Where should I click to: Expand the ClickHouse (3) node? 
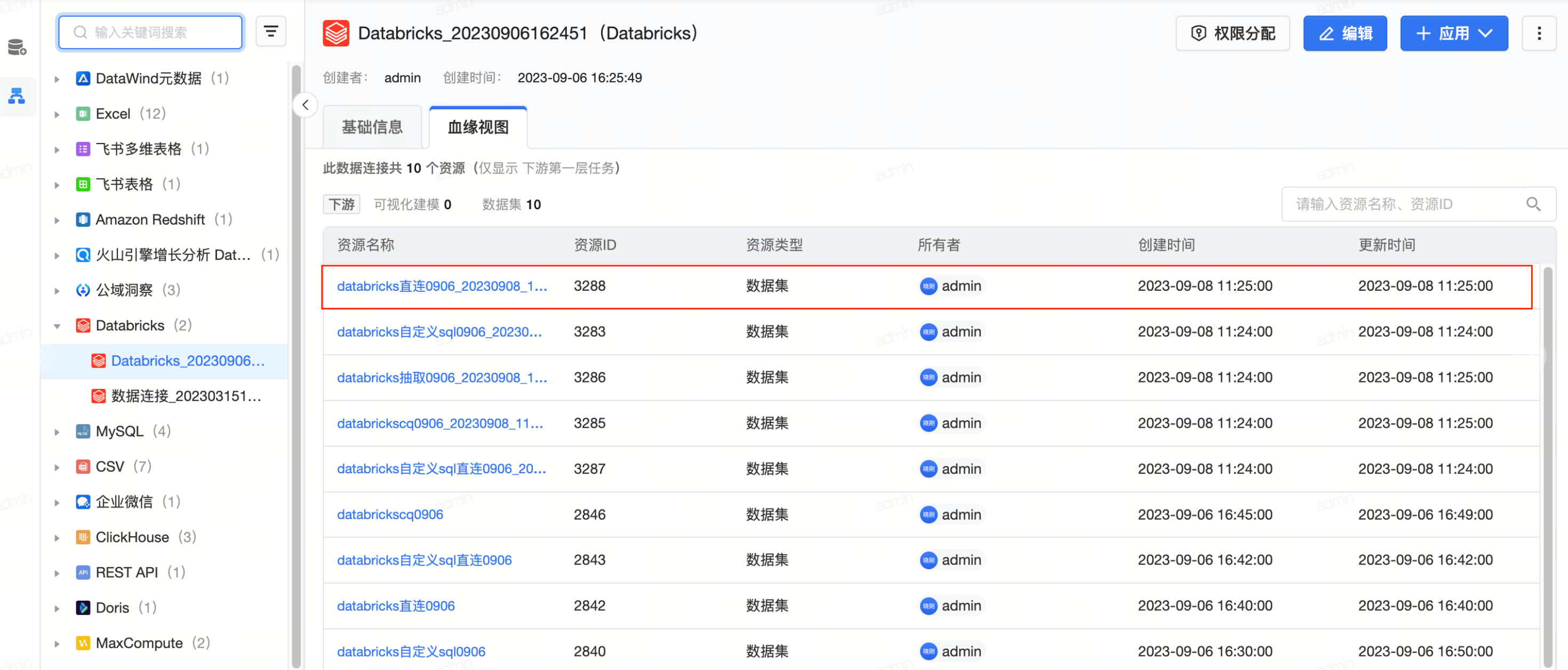pyautogui.click(x=57, y=538)
